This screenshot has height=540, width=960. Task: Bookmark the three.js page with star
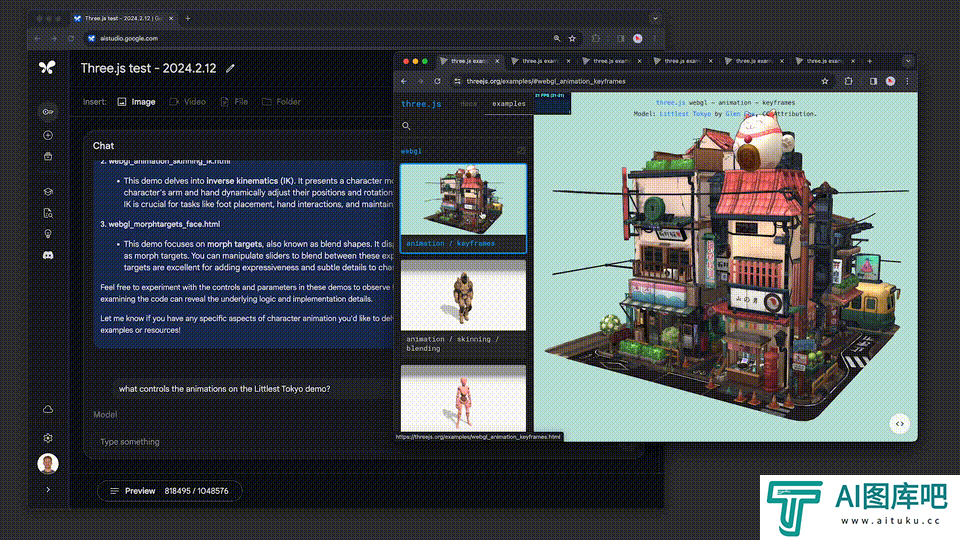point(825,81)
